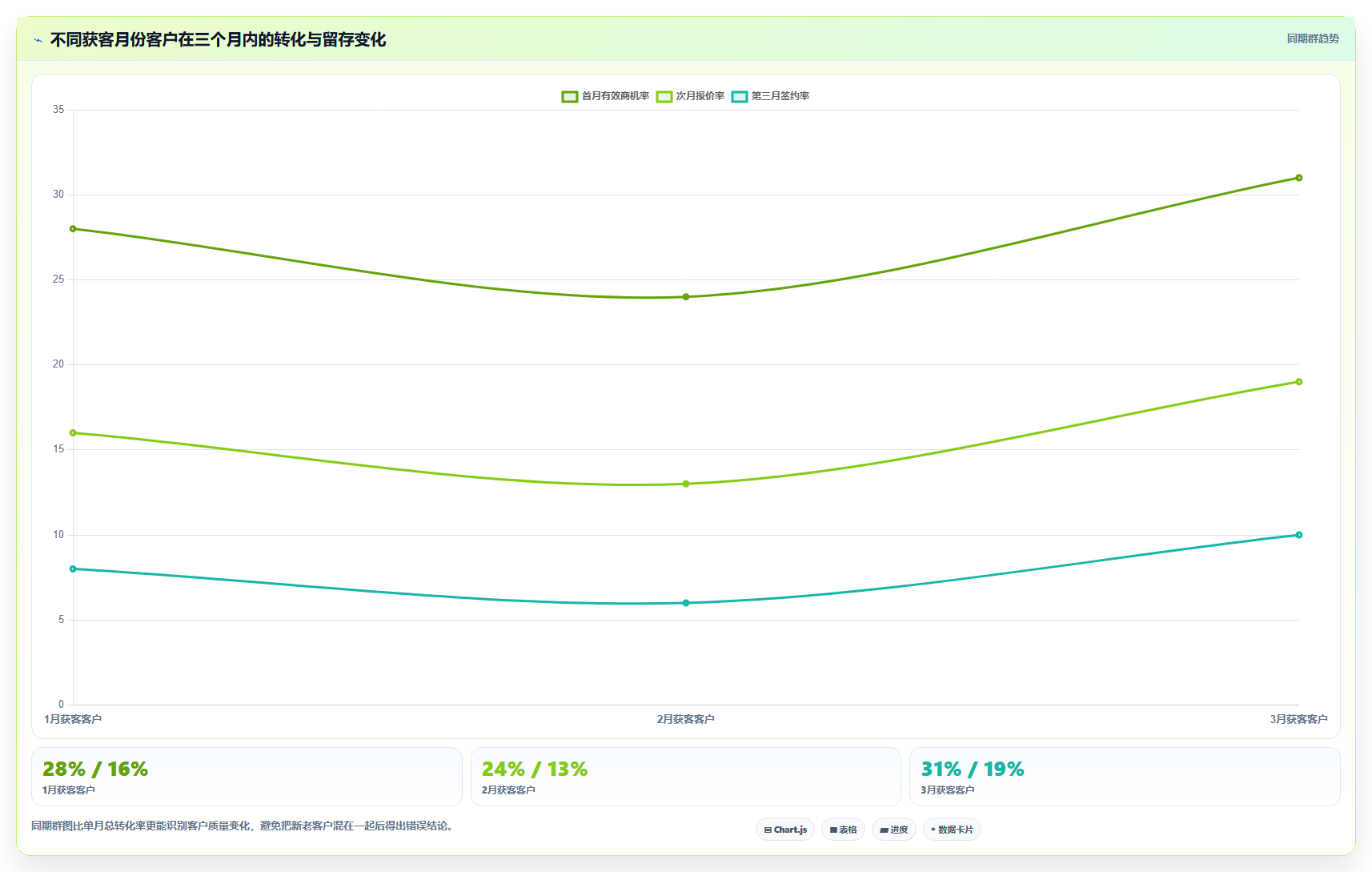Click the 次月报价率 legend label
This screenshot has width=1372, height=872.
(700, 96)
